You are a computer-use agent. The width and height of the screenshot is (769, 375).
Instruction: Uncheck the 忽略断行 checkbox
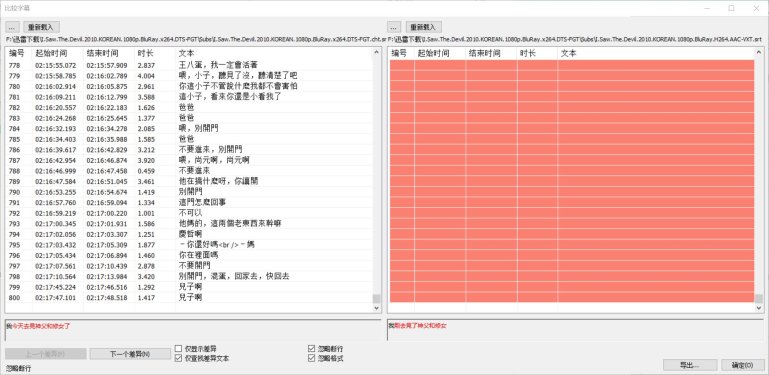pos(311,349)
